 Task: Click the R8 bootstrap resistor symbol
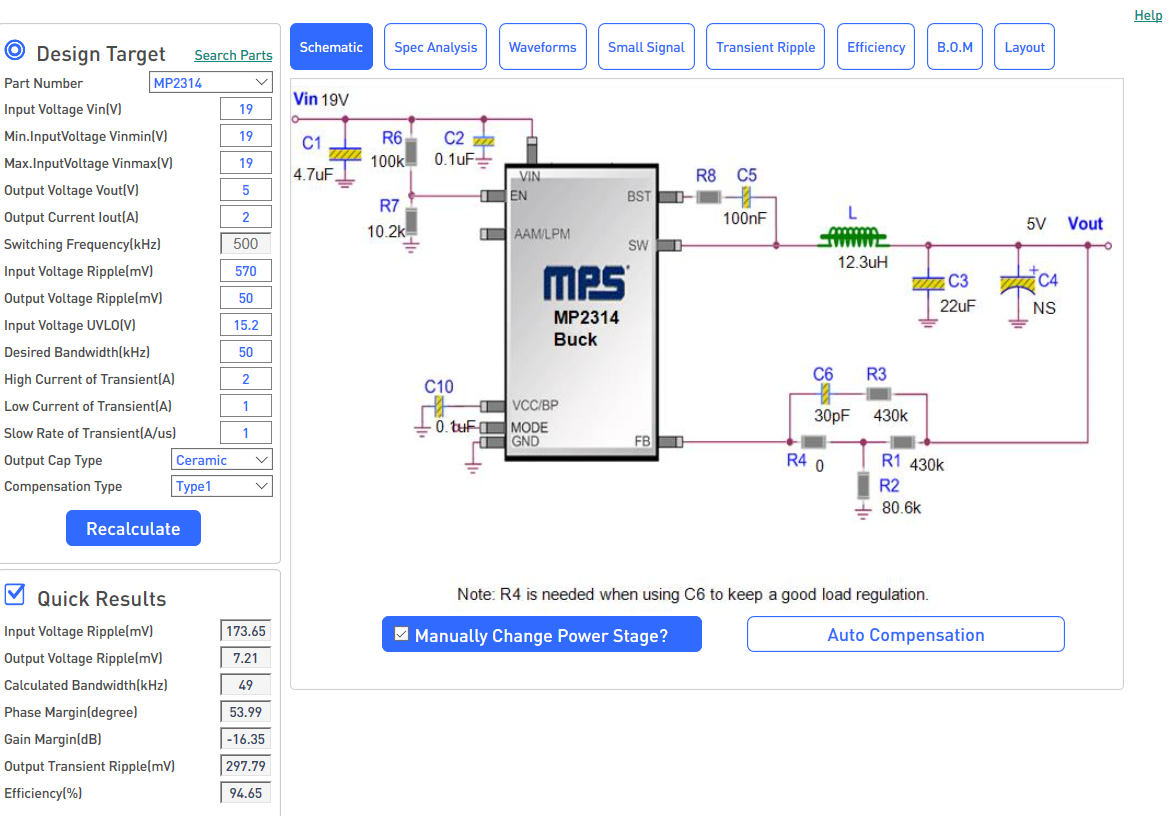(x=708, y=197)
